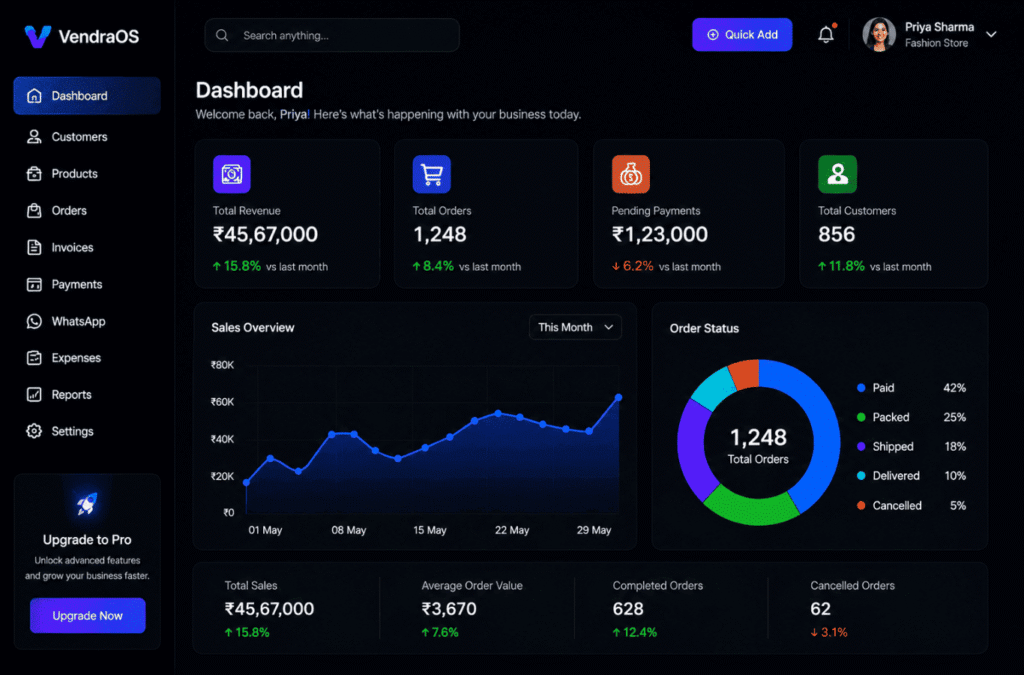This screenshot has width=1024, height=675.
Task: Click the Total Customers green icon
Action: pyautogui.click(x=837, y=174)
